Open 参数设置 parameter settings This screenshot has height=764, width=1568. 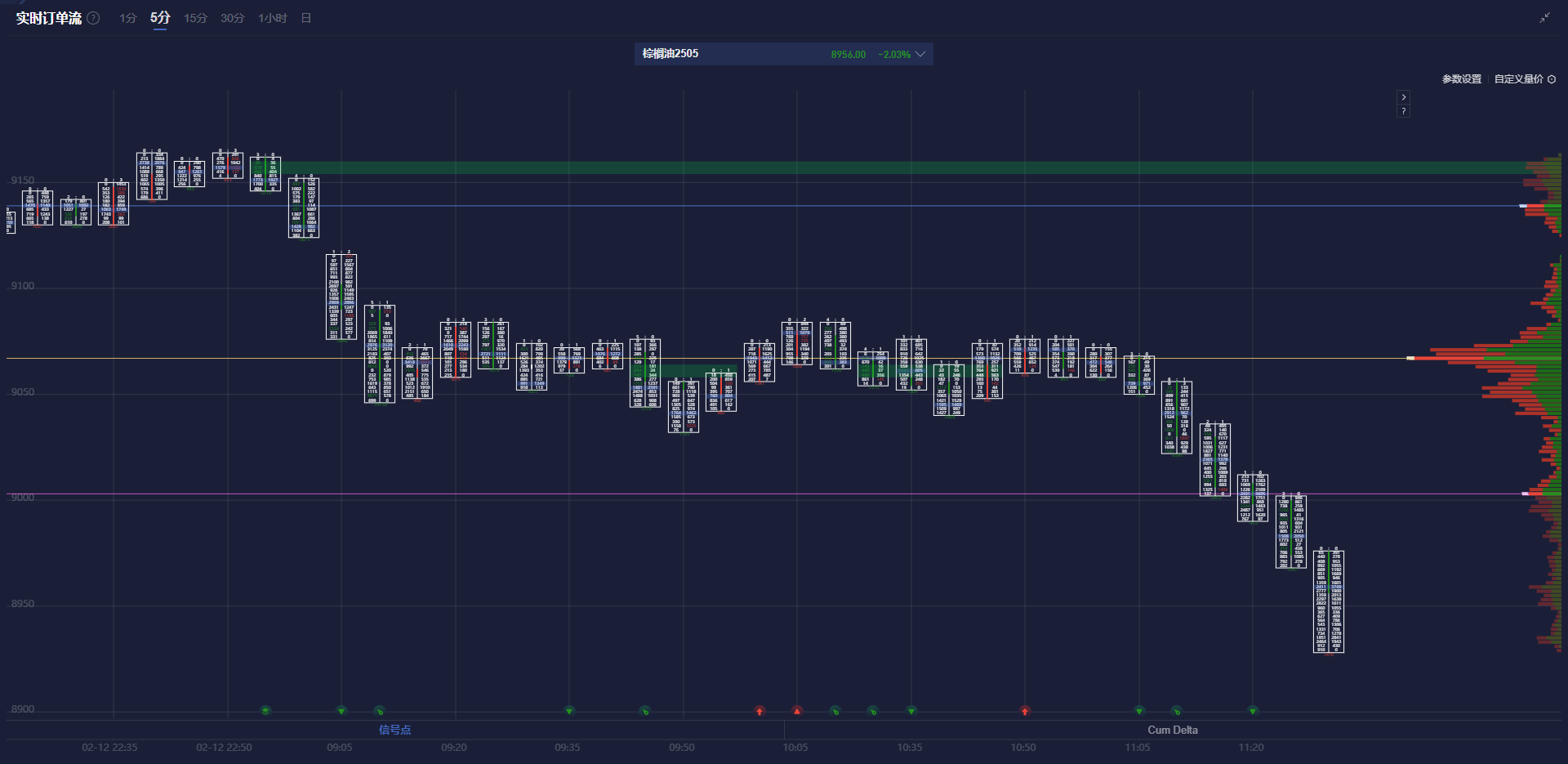coord(1461,79)
